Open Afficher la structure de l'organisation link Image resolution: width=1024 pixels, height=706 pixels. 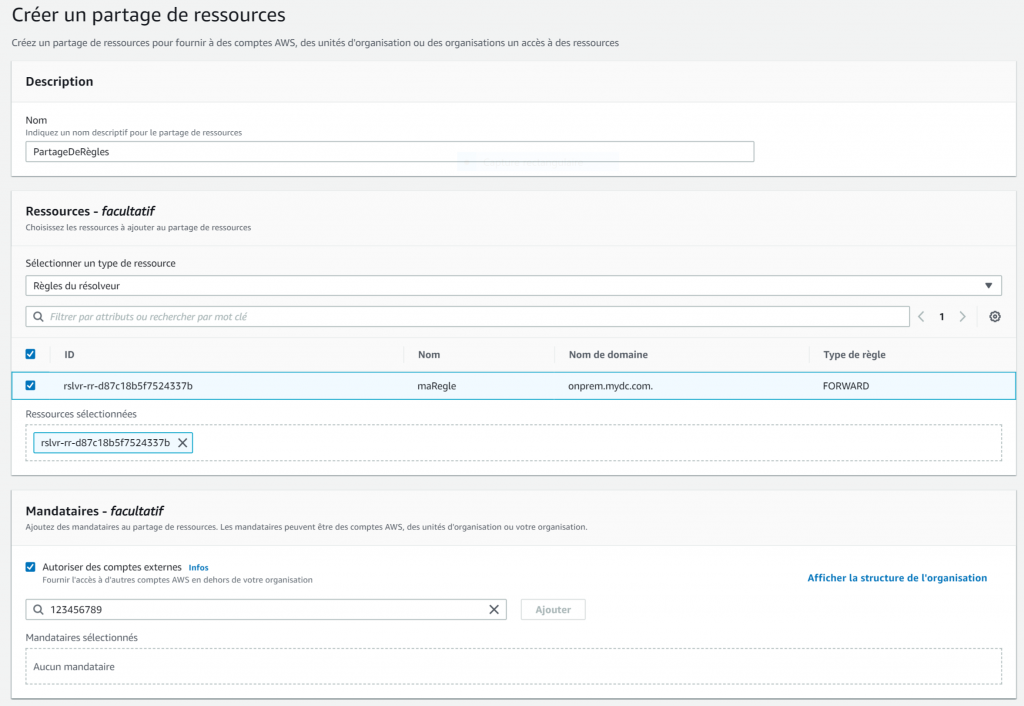(897, 578)
